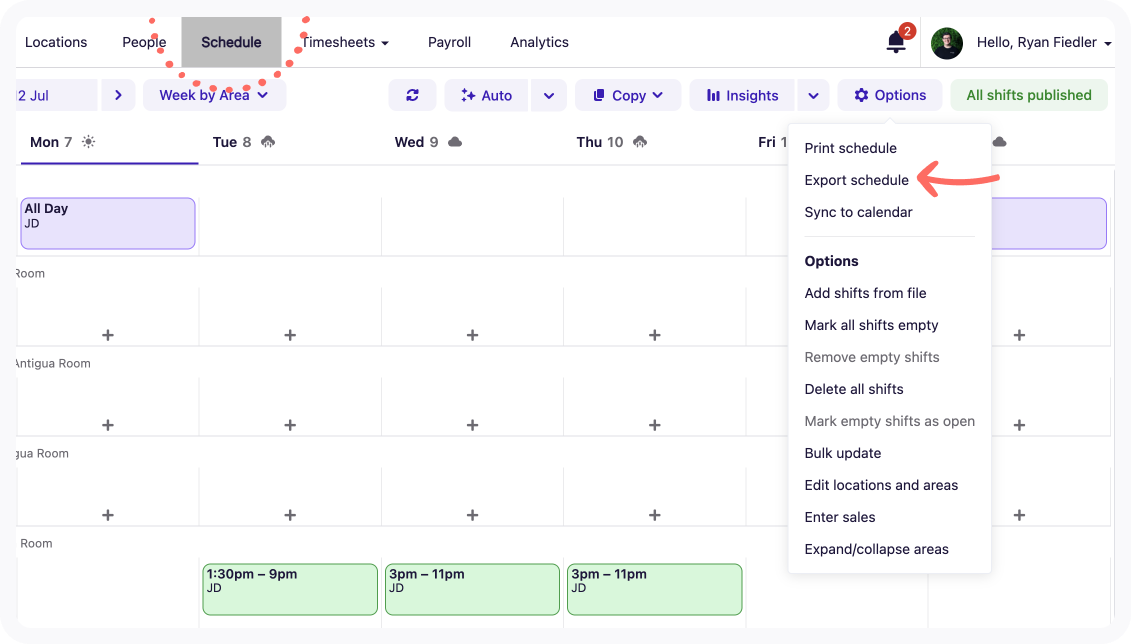Click the All shifts published status button

(x=1028, y=95)
